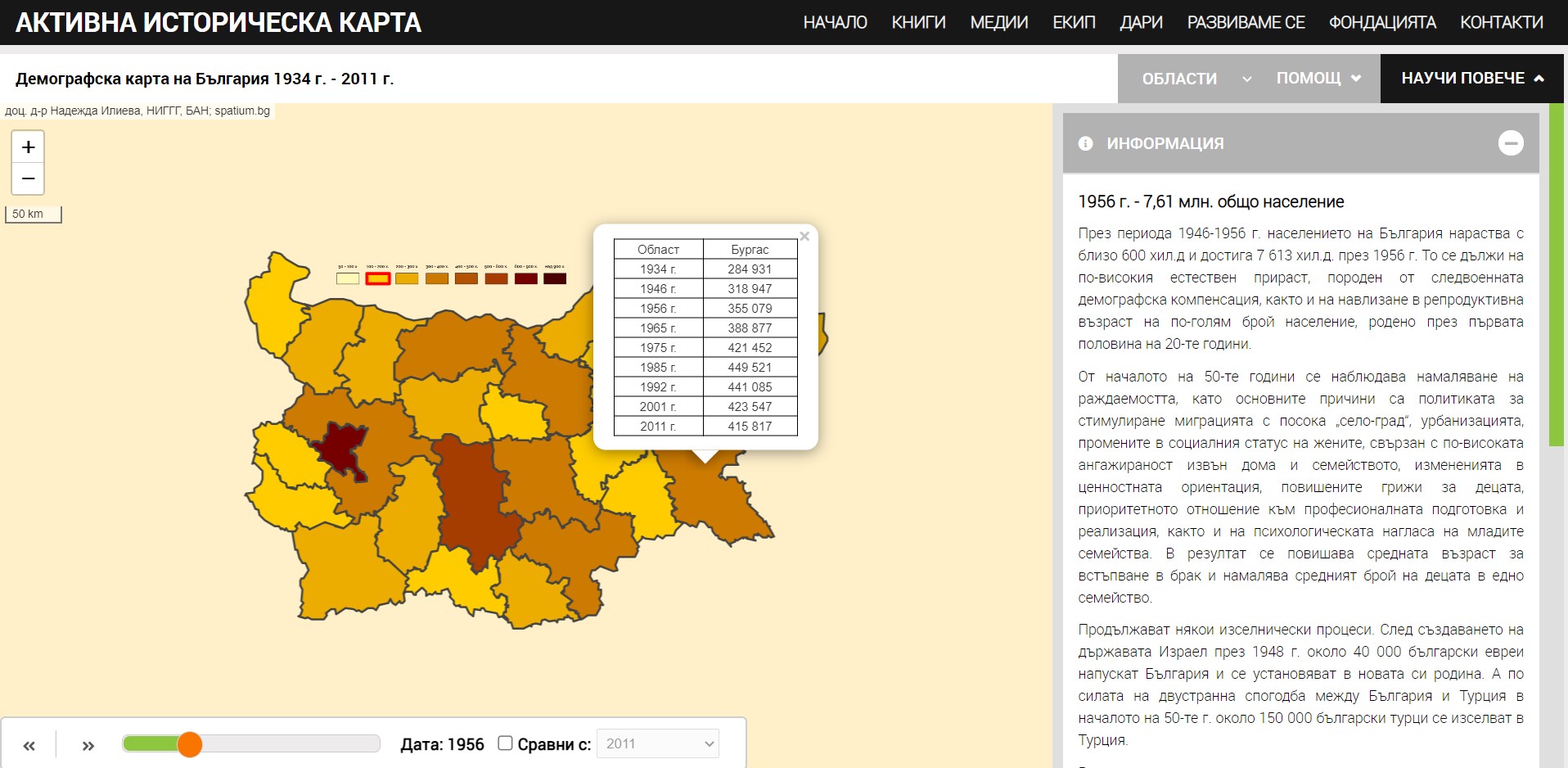Go to the previous census year

click(29, 745)
